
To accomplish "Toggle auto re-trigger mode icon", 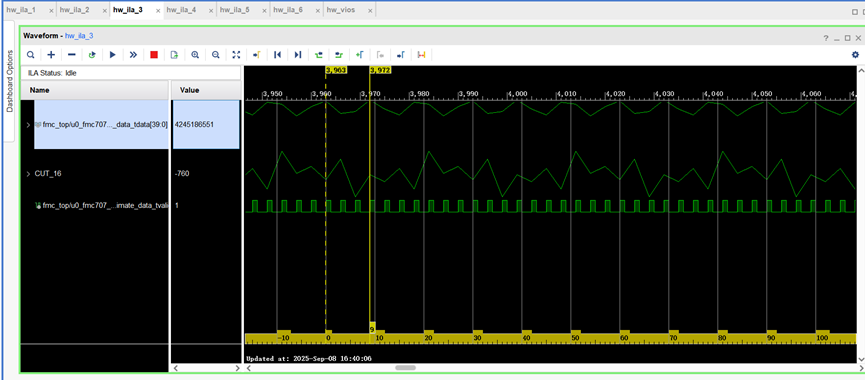I will coord(92,55).
